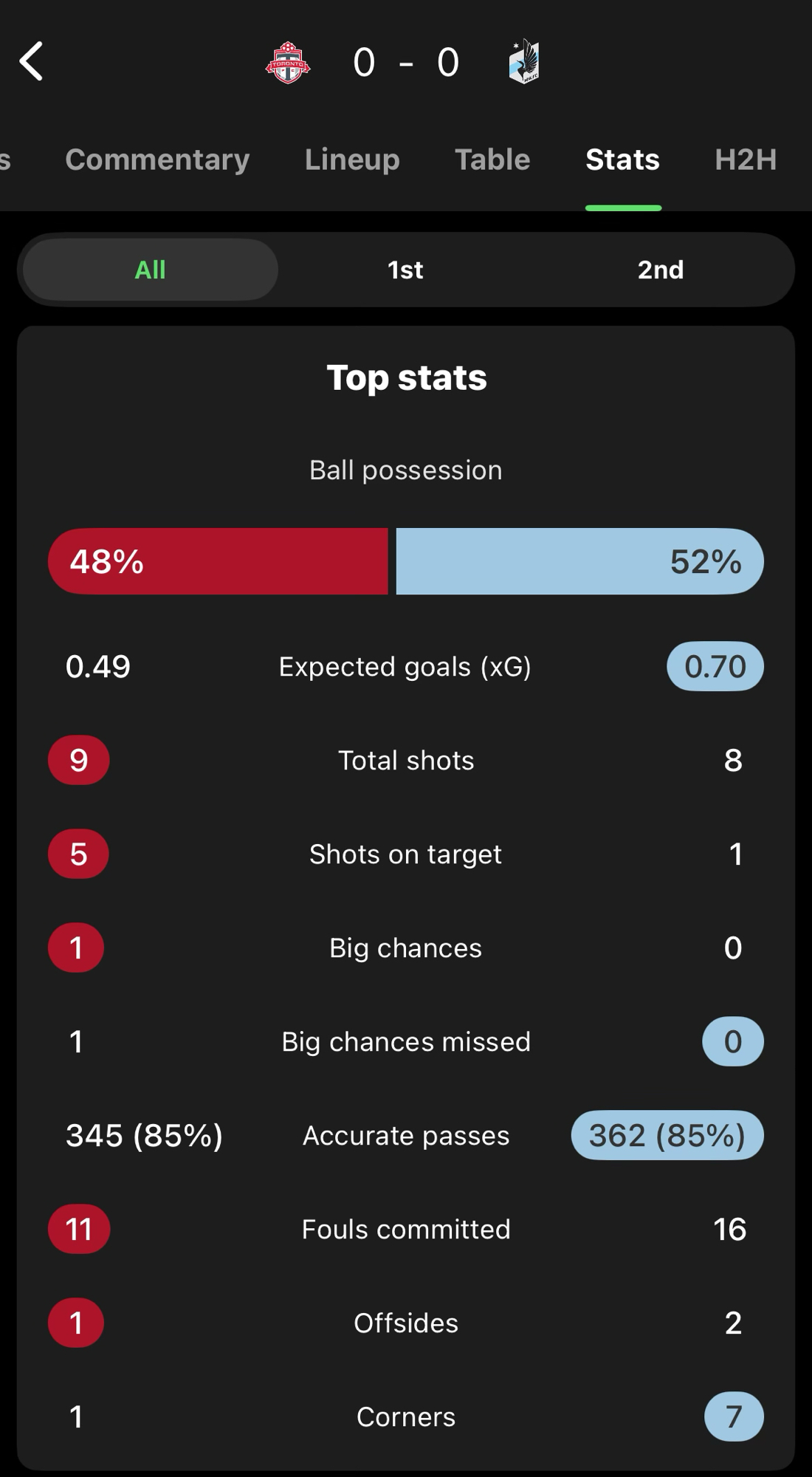
Task: Tap the back arrow icon
Action: [31, 61]
